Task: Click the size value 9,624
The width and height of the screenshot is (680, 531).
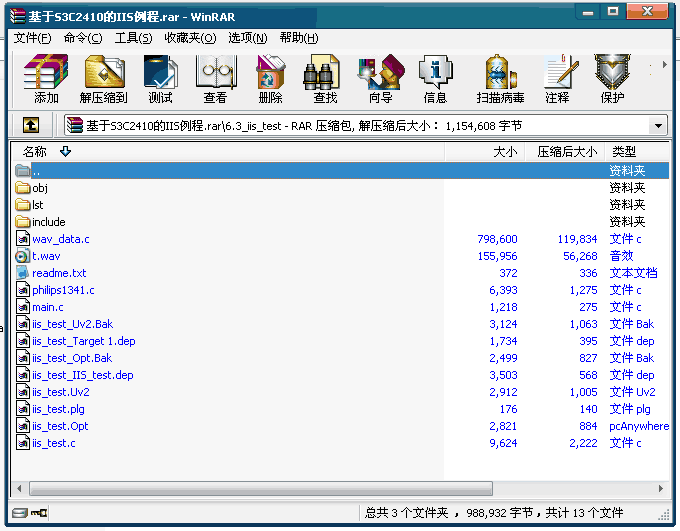Action: (x=503, y=443)
